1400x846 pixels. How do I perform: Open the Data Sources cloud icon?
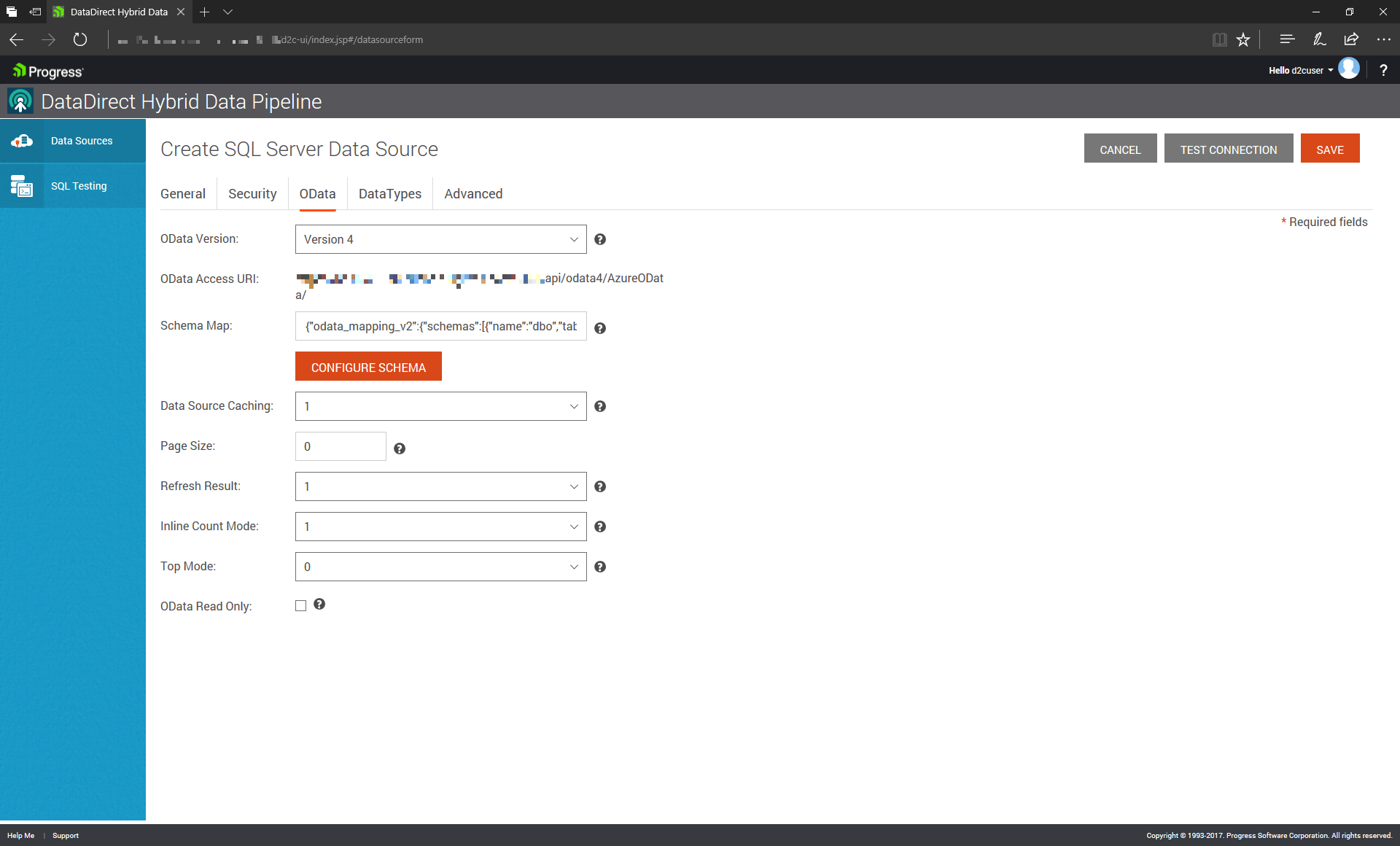point(22,141)
